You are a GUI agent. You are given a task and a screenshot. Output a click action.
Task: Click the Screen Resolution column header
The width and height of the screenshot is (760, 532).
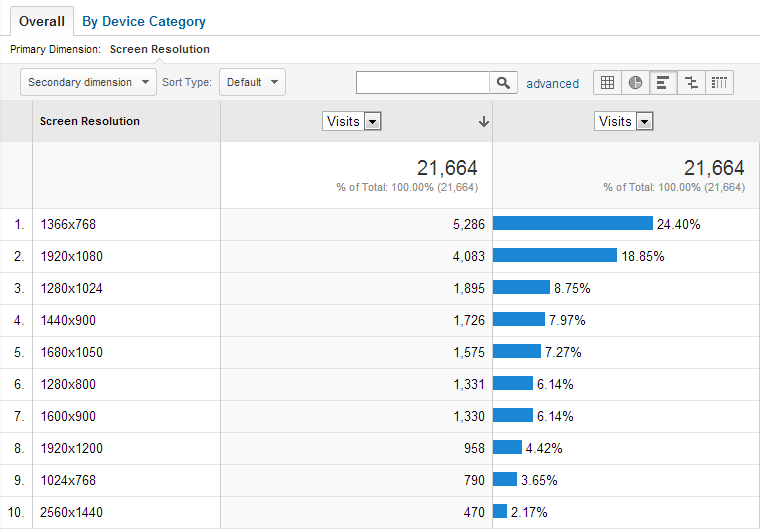tap(90, 121)
